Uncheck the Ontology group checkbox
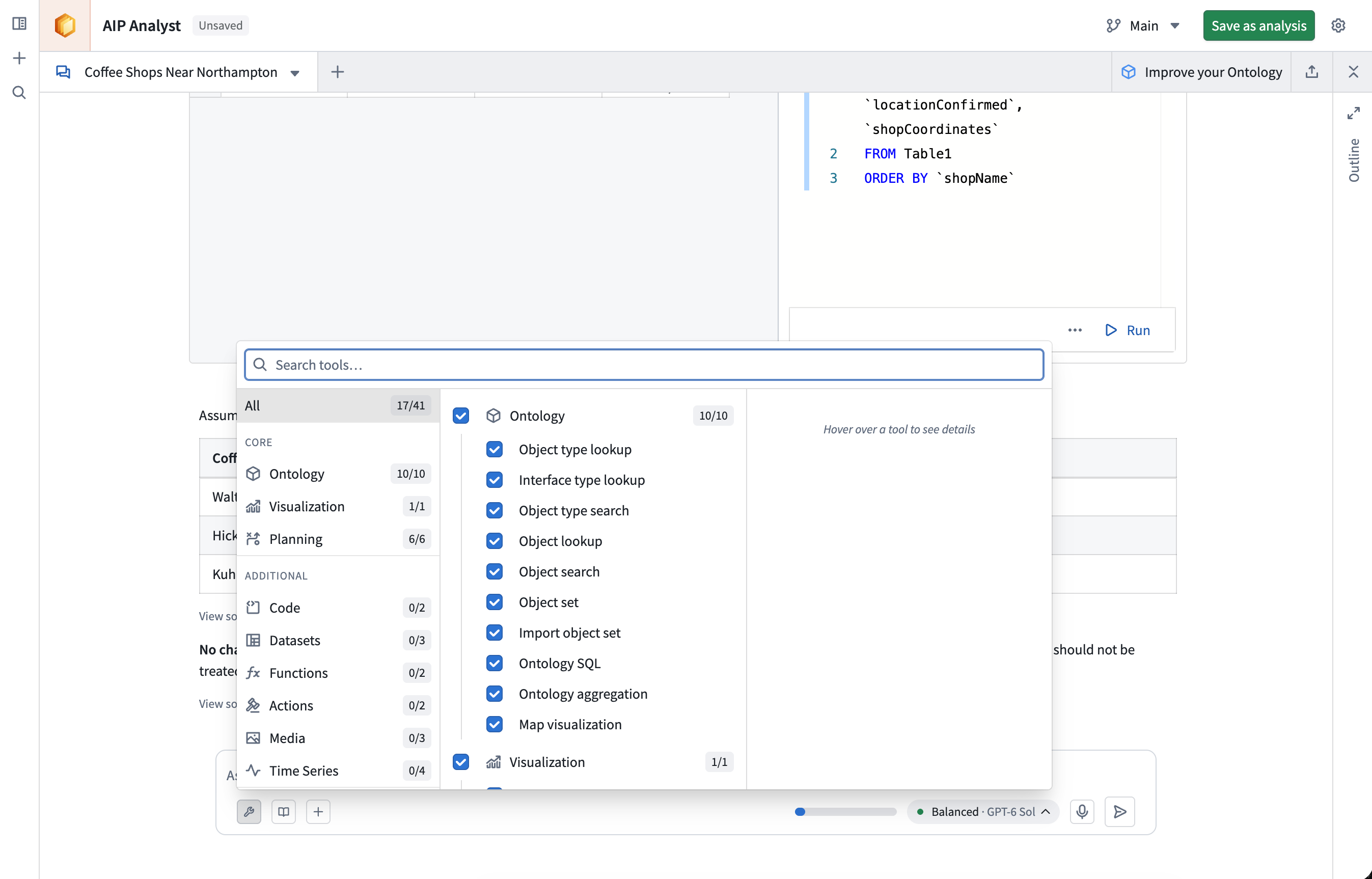Image resolution: width=1372 pixels, height=879 pixels. (x=460, y=416)
